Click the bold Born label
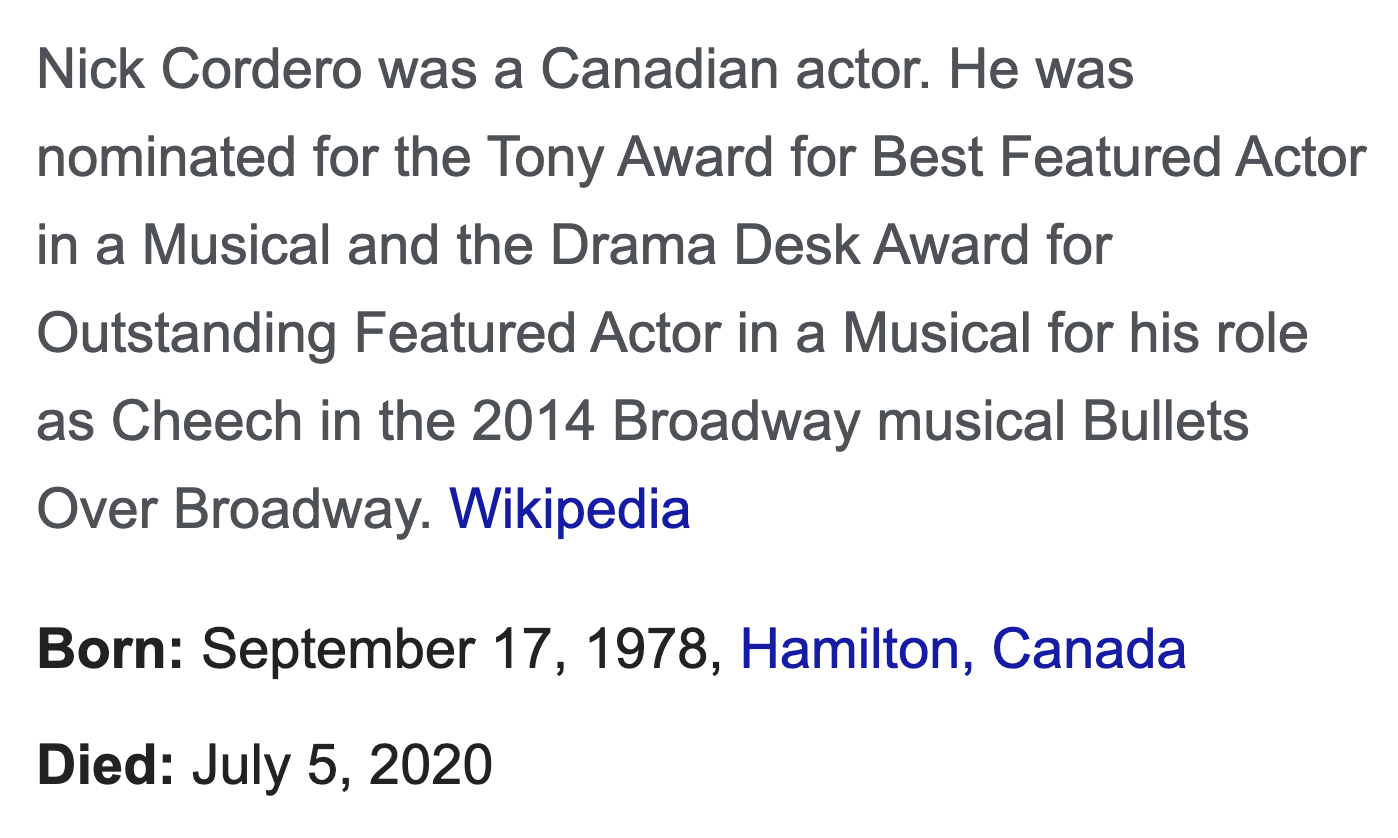This screenshot has width=1398, height=838. coord(111,648)
